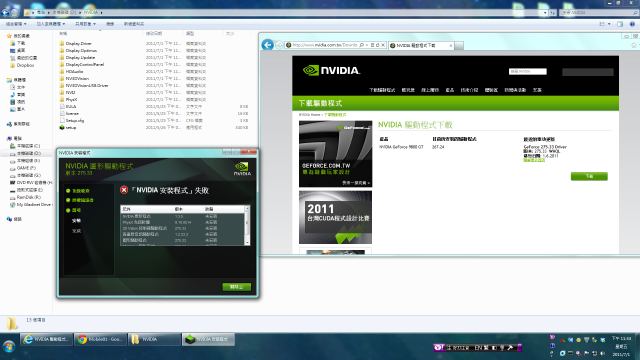This screenshot has width=640, height=360.
Task: Open the PhysX folder
Action: [71, 100]
